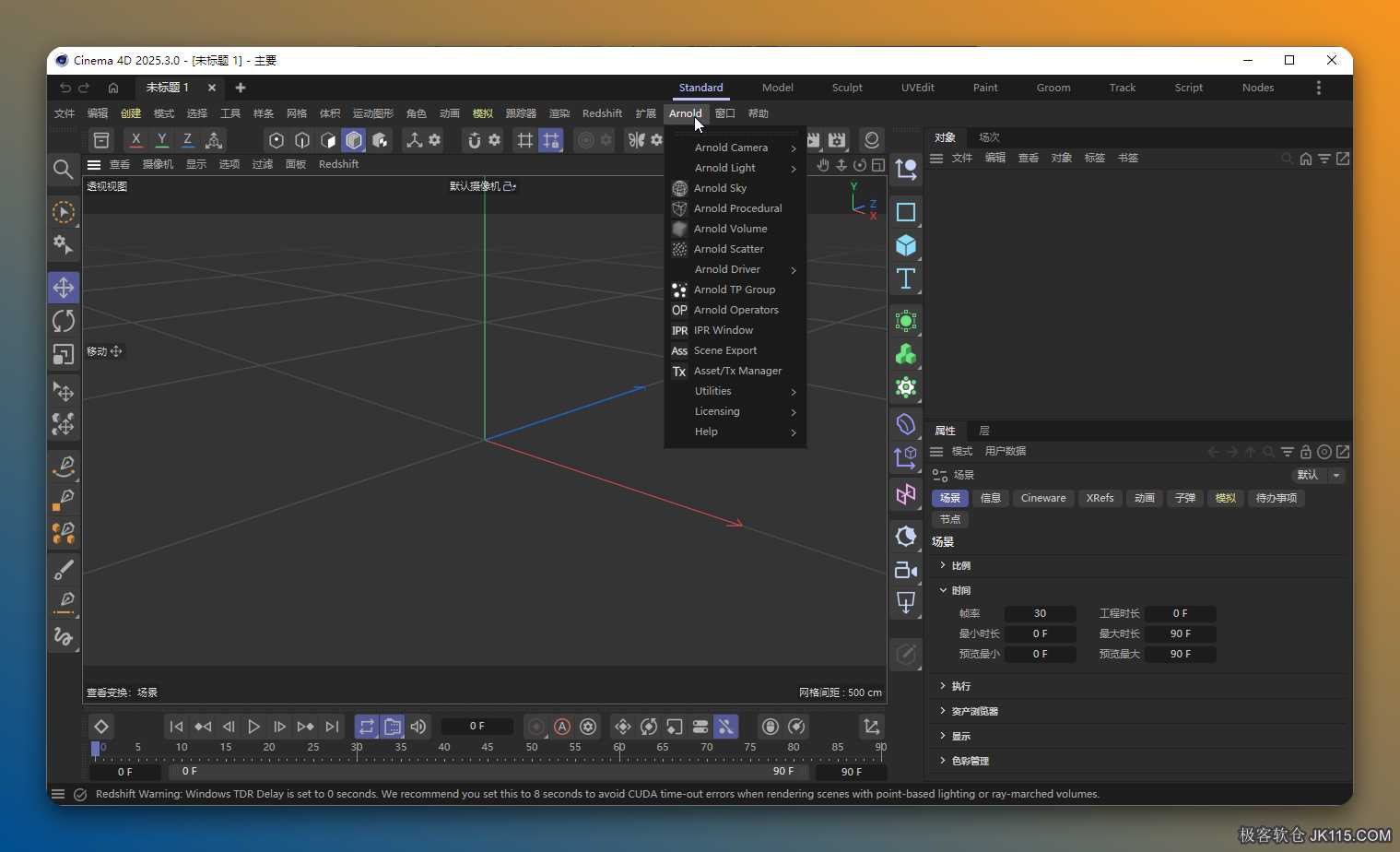Screen dimensions: 1400x852
Task: Toggle Y axis lock
Action: (x=162, y=140)
